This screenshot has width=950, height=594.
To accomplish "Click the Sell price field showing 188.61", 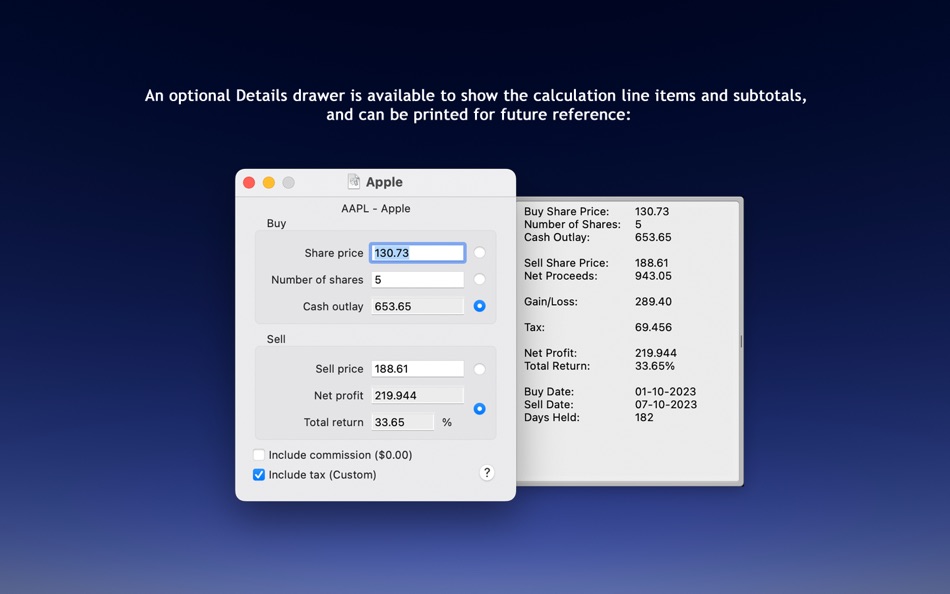I will (x=417, y=369).
